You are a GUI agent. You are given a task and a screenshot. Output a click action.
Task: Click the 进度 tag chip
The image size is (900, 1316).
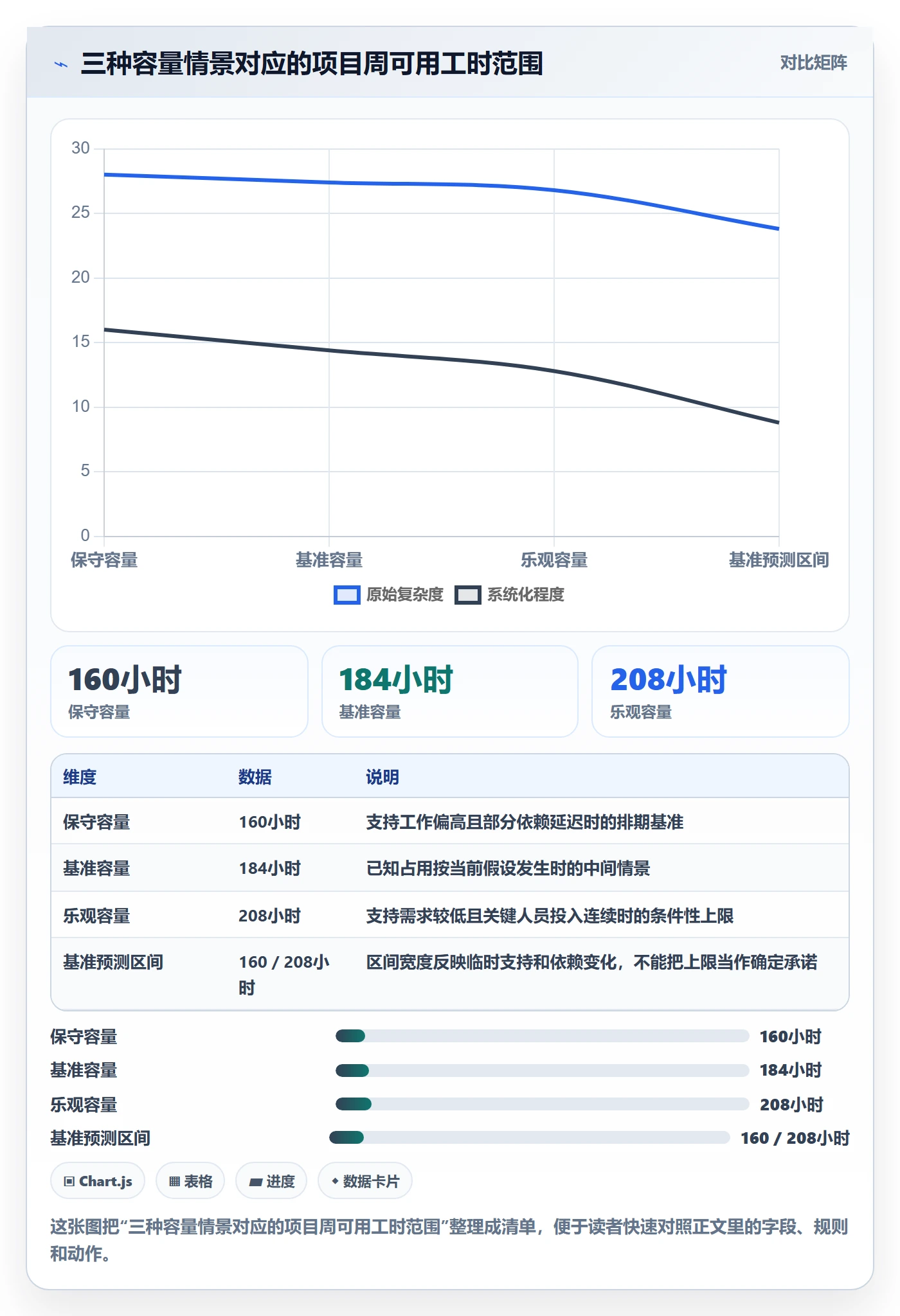271,1181
